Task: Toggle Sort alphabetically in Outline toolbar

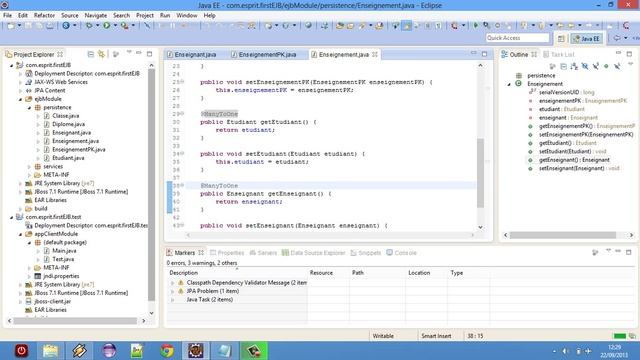Action: tap(574, 66)
